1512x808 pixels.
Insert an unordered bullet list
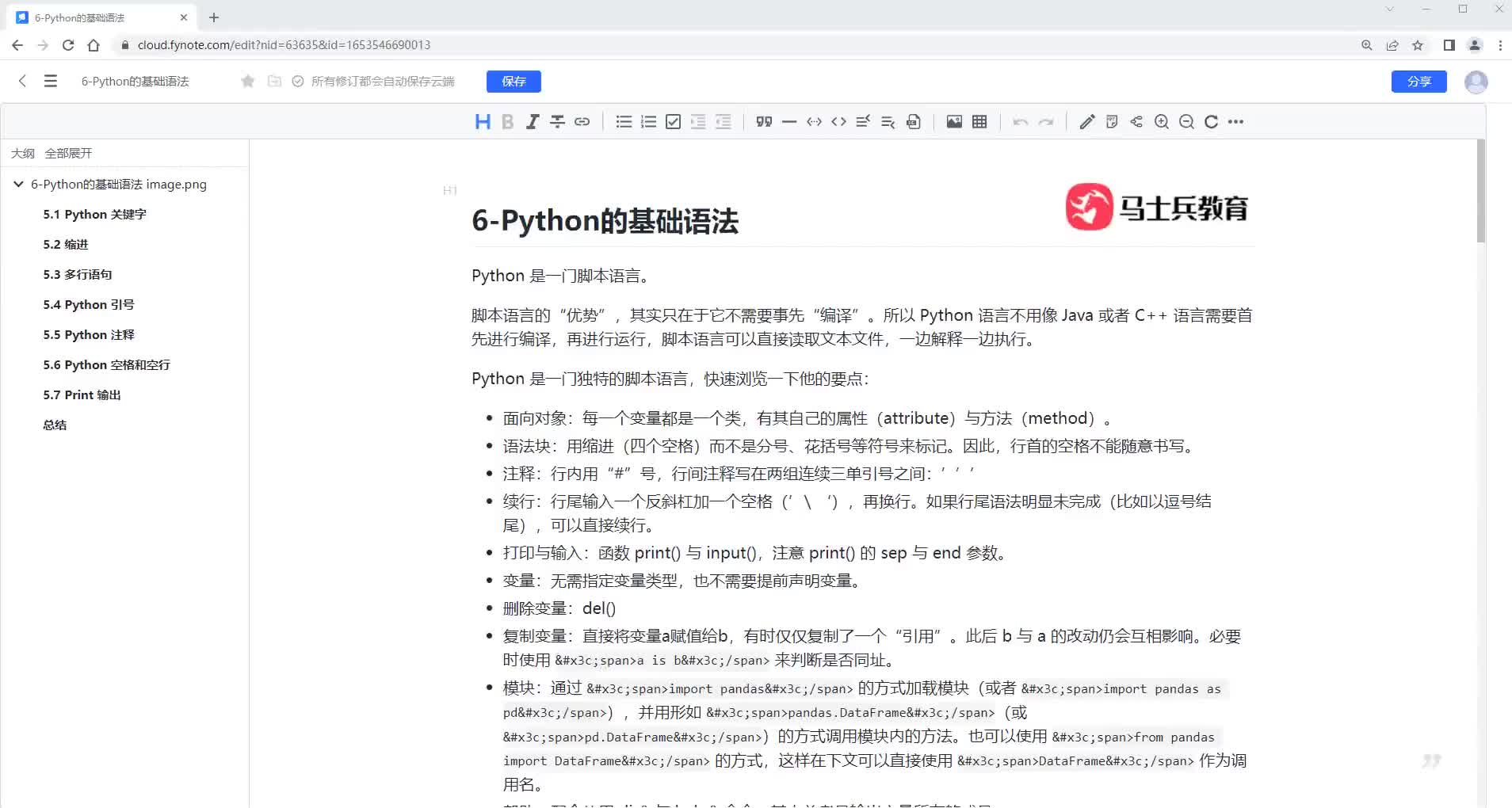624,122
